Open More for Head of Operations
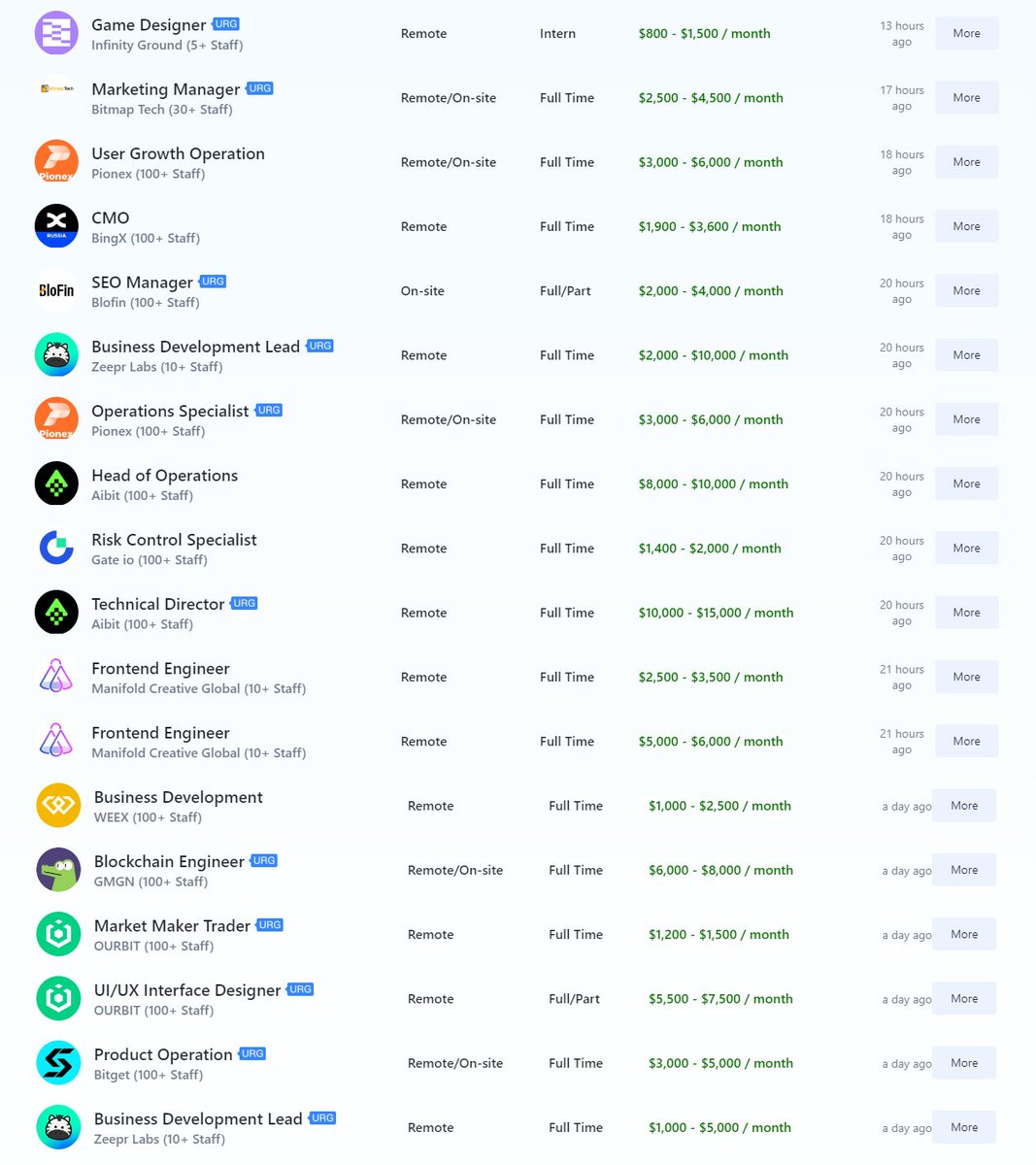The image size is (1036, 1165). [966, 483]
